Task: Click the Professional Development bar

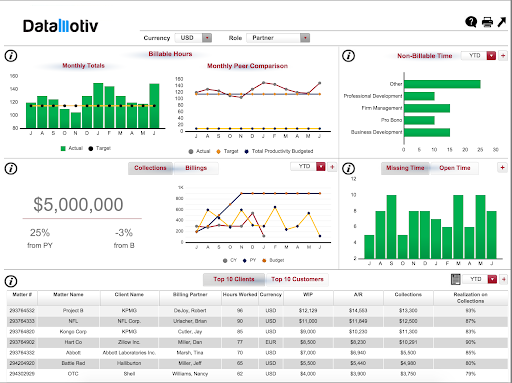Action: [x=419, y=96]
